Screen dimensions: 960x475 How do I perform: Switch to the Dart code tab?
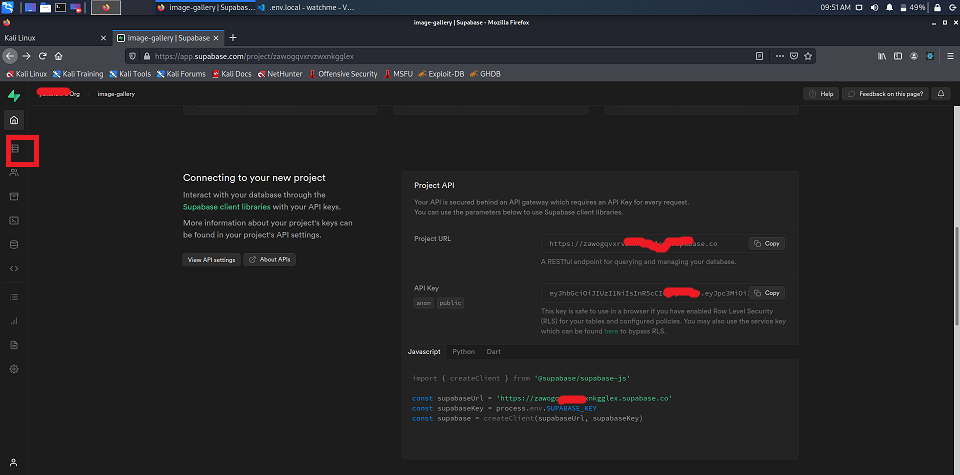tap(493, 352)
